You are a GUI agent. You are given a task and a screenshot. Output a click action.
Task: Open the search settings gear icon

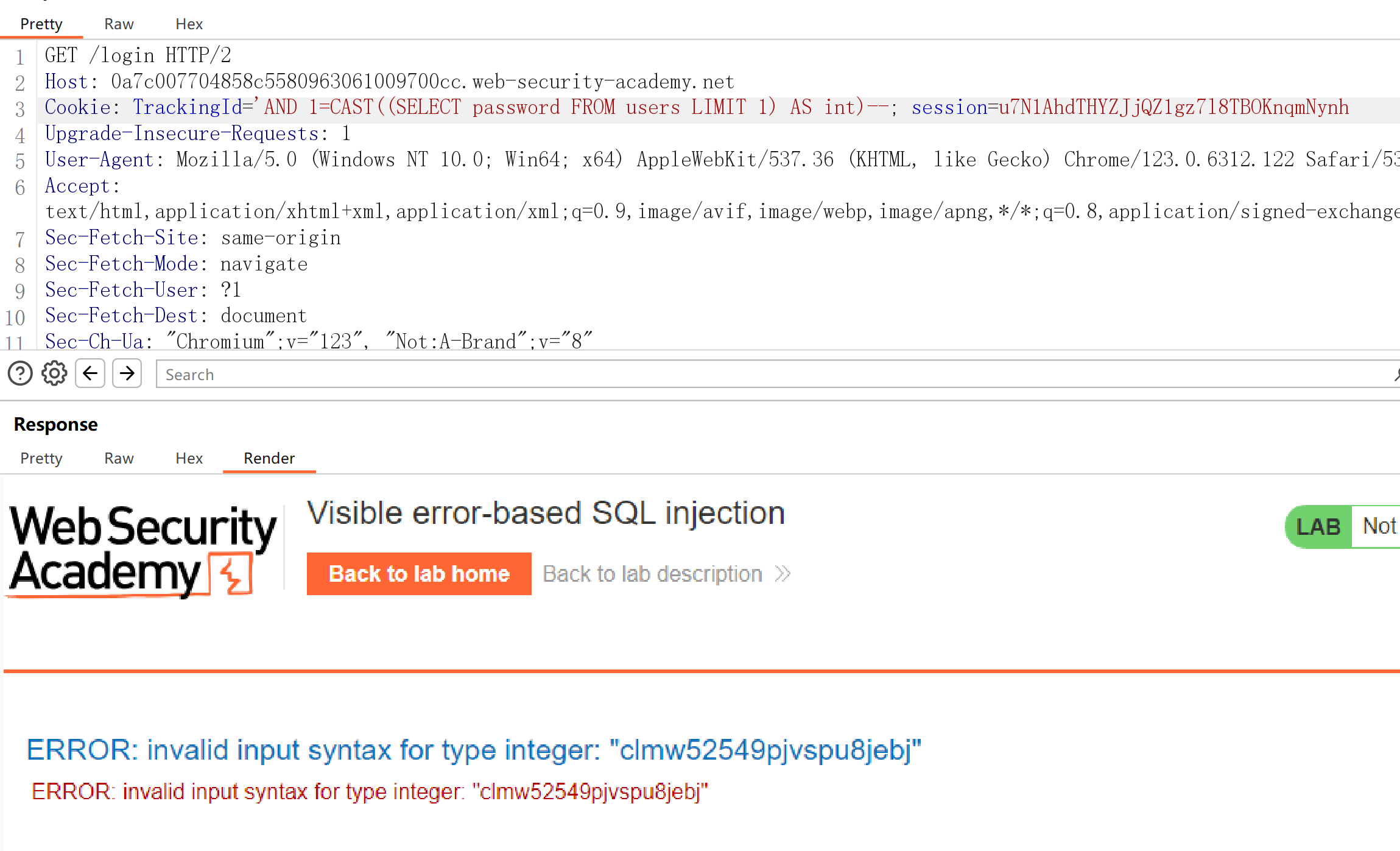[54, 373]
